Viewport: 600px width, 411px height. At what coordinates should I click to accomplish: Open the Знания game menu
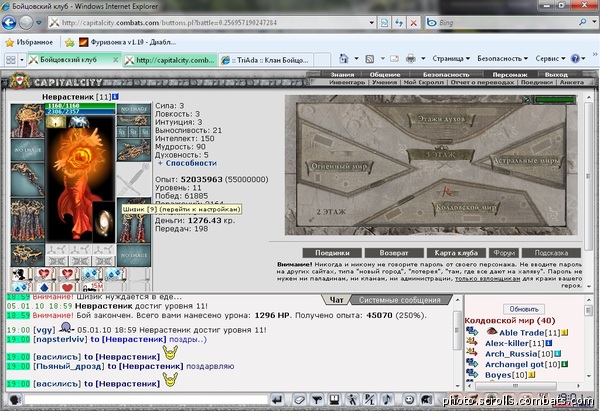[342, 74]
